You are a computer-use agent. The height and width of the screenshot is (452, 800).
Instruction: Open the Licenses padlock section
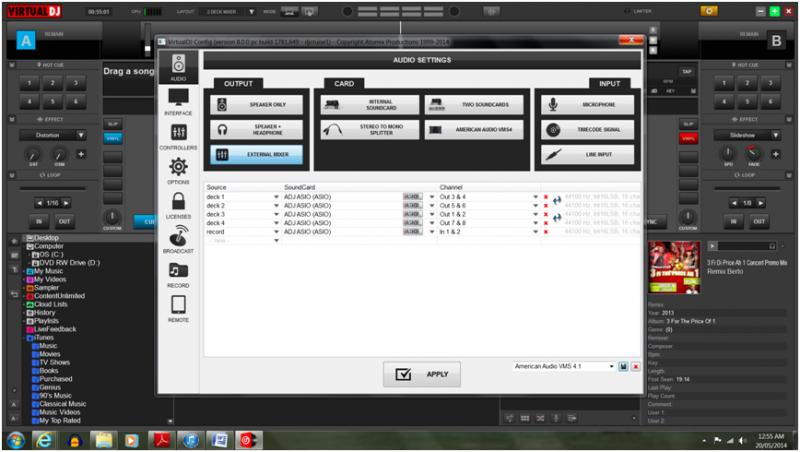(178, 205)
